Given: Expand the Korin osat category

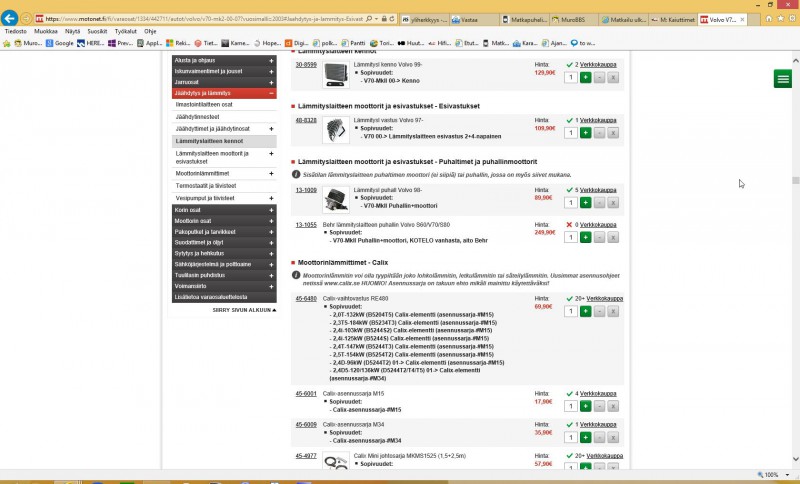Looking at the screenshot, I should [x=270, y=209].
